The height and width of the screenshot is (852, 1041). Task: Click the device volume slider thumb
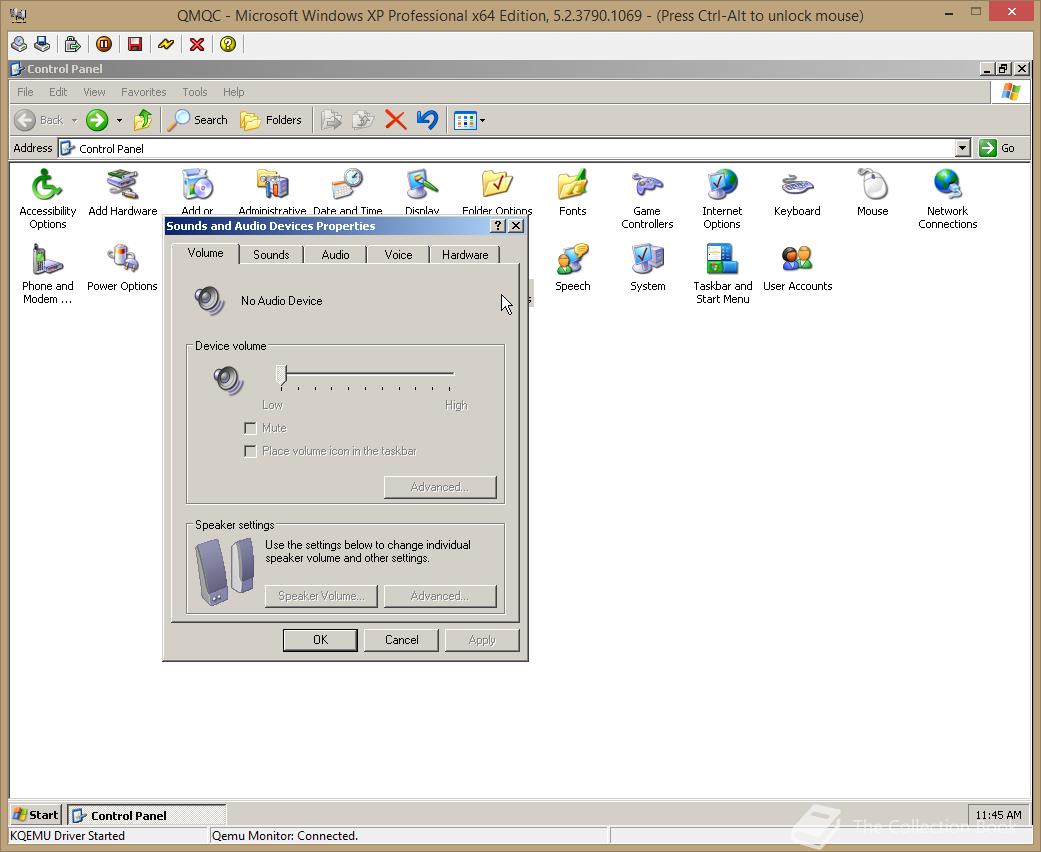pos(281,376)
